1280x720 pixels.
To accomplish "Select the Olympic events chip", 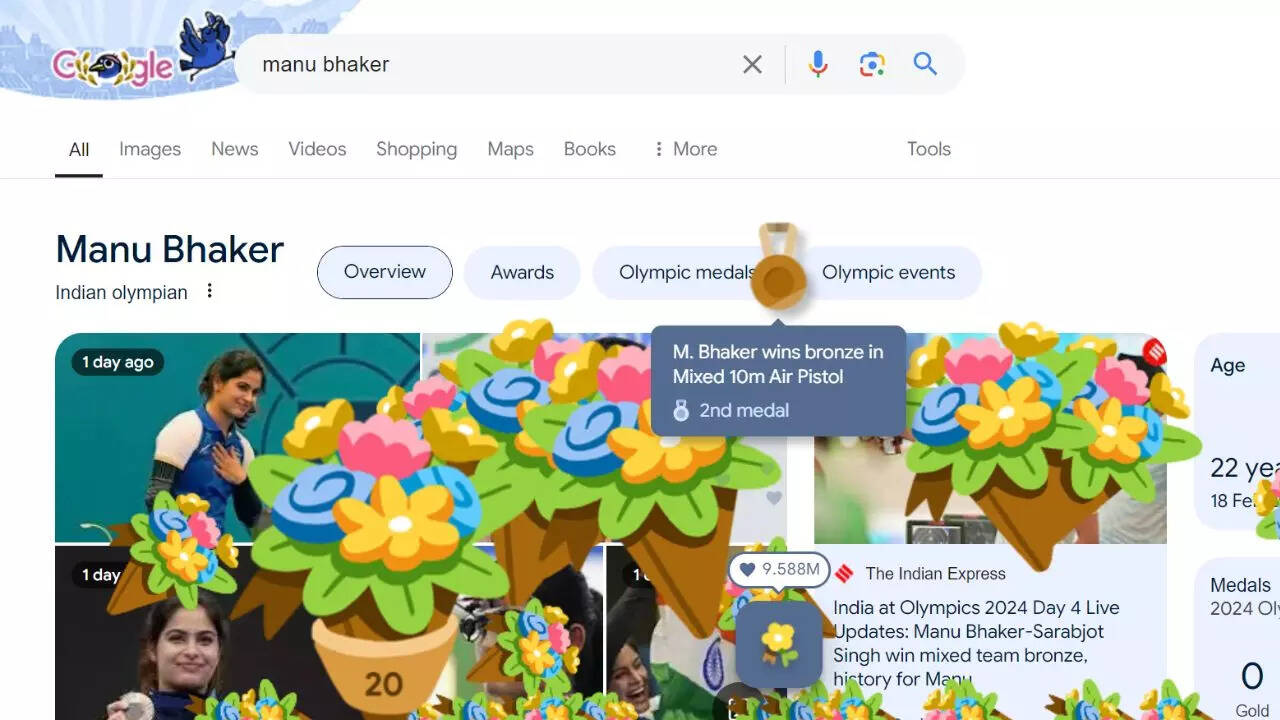I will (x=889, y=272).
